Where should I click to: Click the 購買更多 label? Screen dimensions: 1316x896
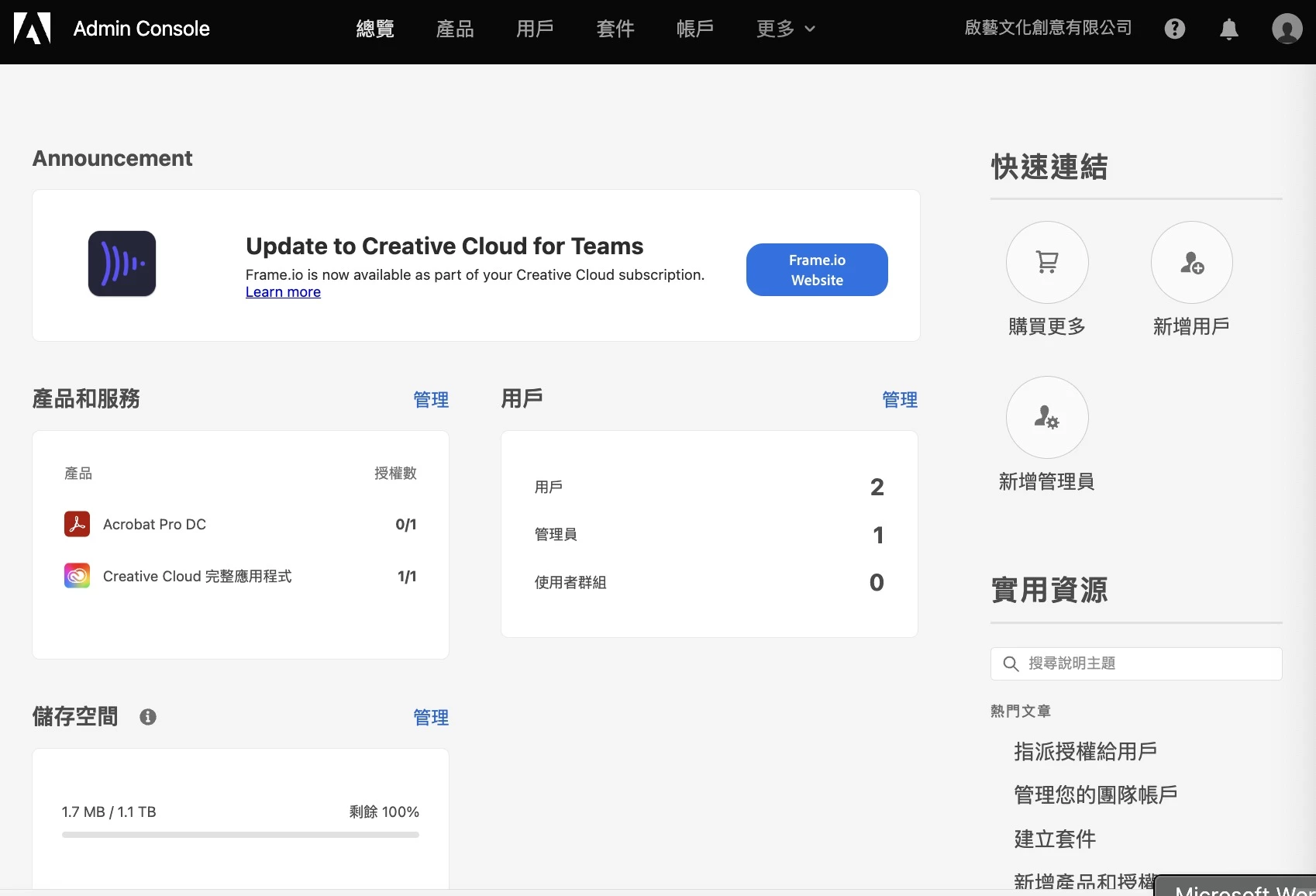coord(1047,326)
